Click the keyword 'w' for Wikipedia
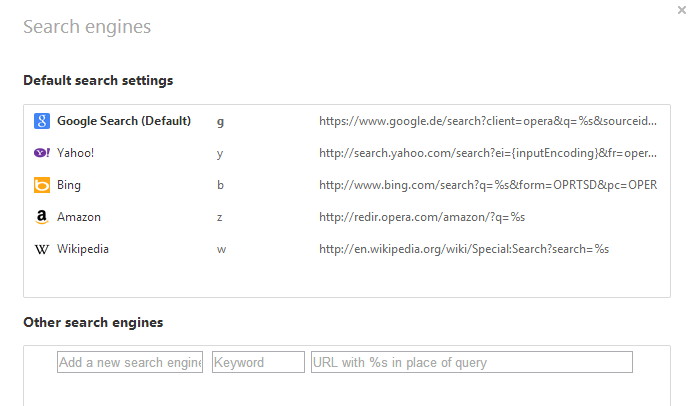 (x=221, y=249)
